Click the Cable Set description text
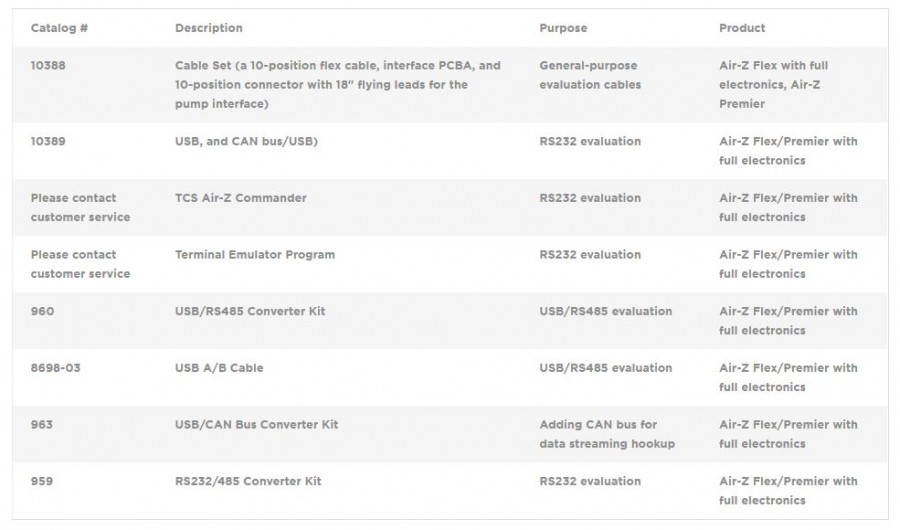Screen dimensions: 900x530 pyautogui.click(x=337, y=85)
